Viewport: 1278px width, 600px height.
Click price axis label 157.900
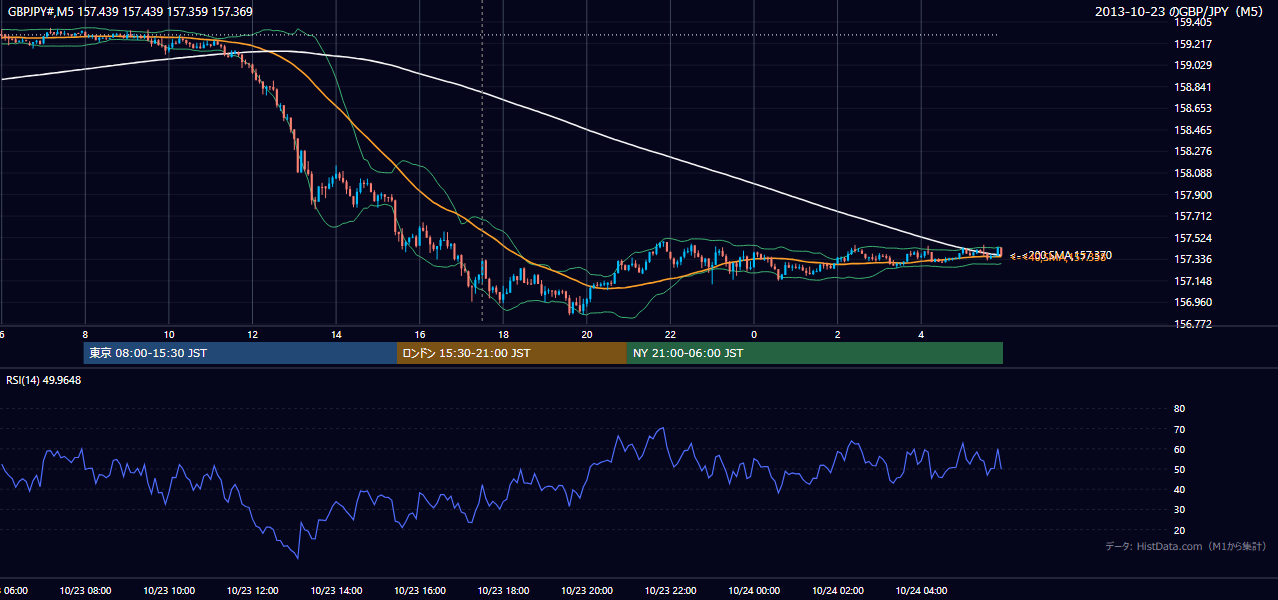pos(1193,195)
